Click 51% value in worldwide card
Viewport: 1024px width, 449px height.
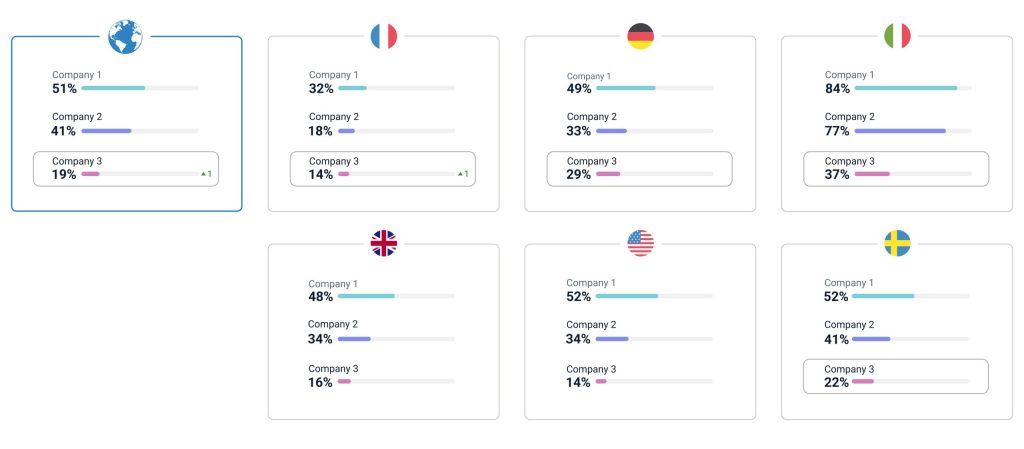tap(64, 89)
